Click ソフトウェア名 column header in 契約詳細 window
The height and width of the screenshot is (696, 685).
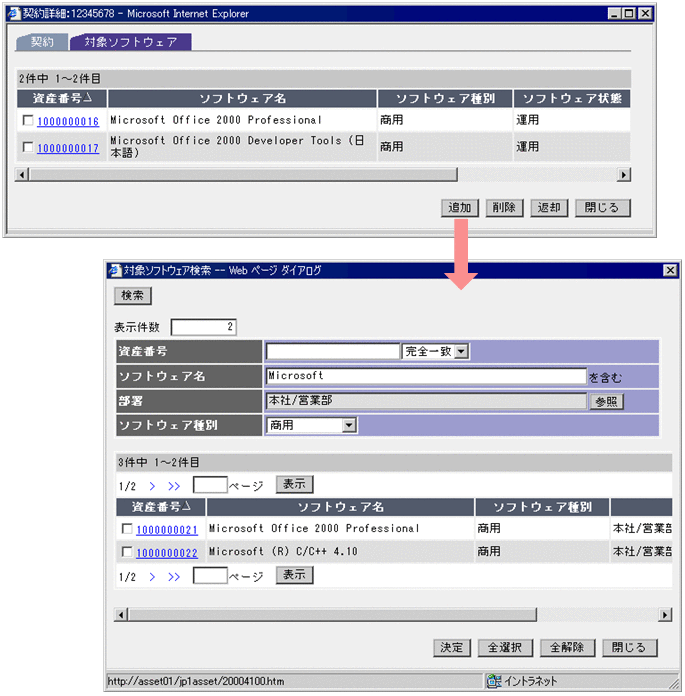(x=242, y=98)
